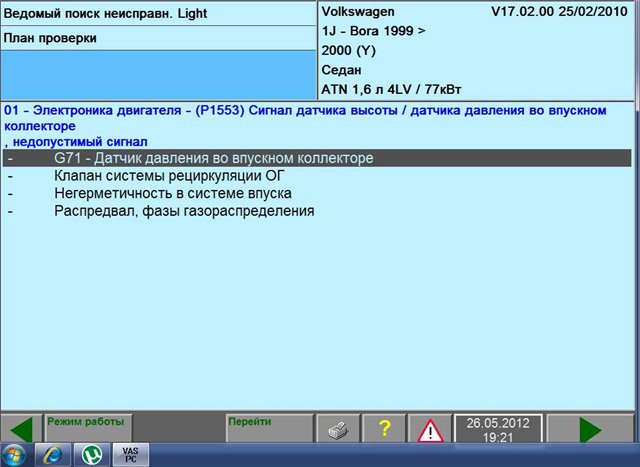Open the Режим работы menu
Viewport: 640px width, 467px height.
click(86, 422)
